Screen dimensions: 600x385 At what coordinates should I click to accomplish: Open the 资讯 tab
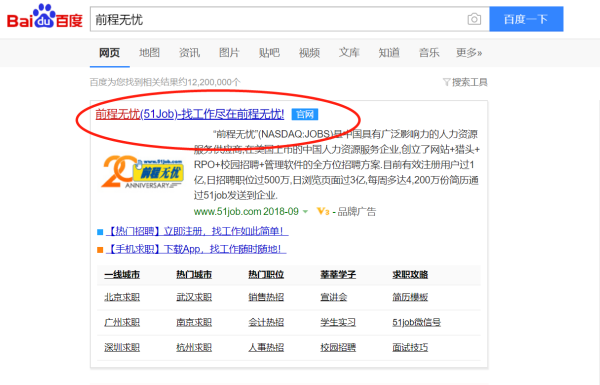[189, 52]
